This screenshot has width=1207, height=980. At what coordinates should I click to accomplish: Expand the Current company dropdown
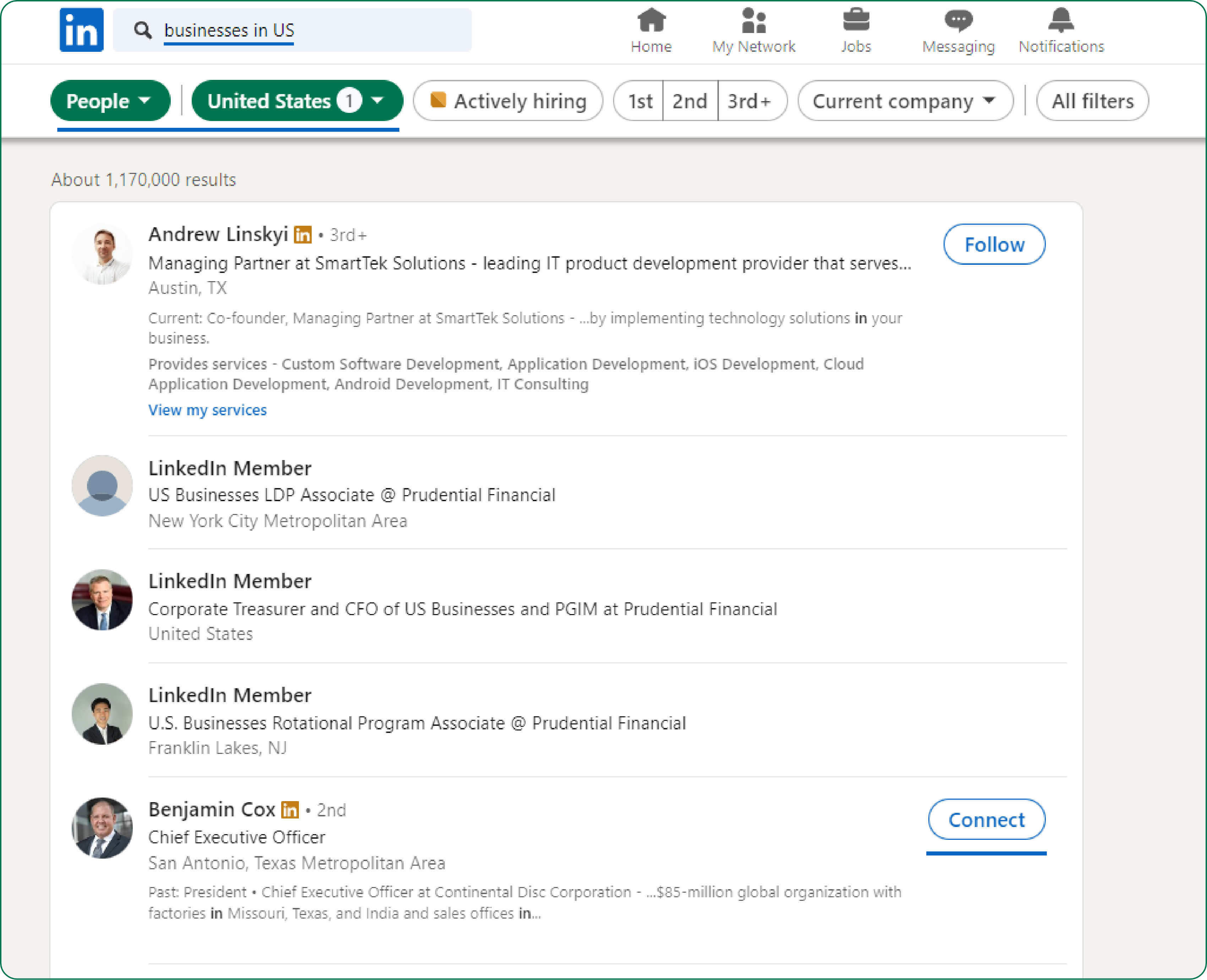point(906,100)
